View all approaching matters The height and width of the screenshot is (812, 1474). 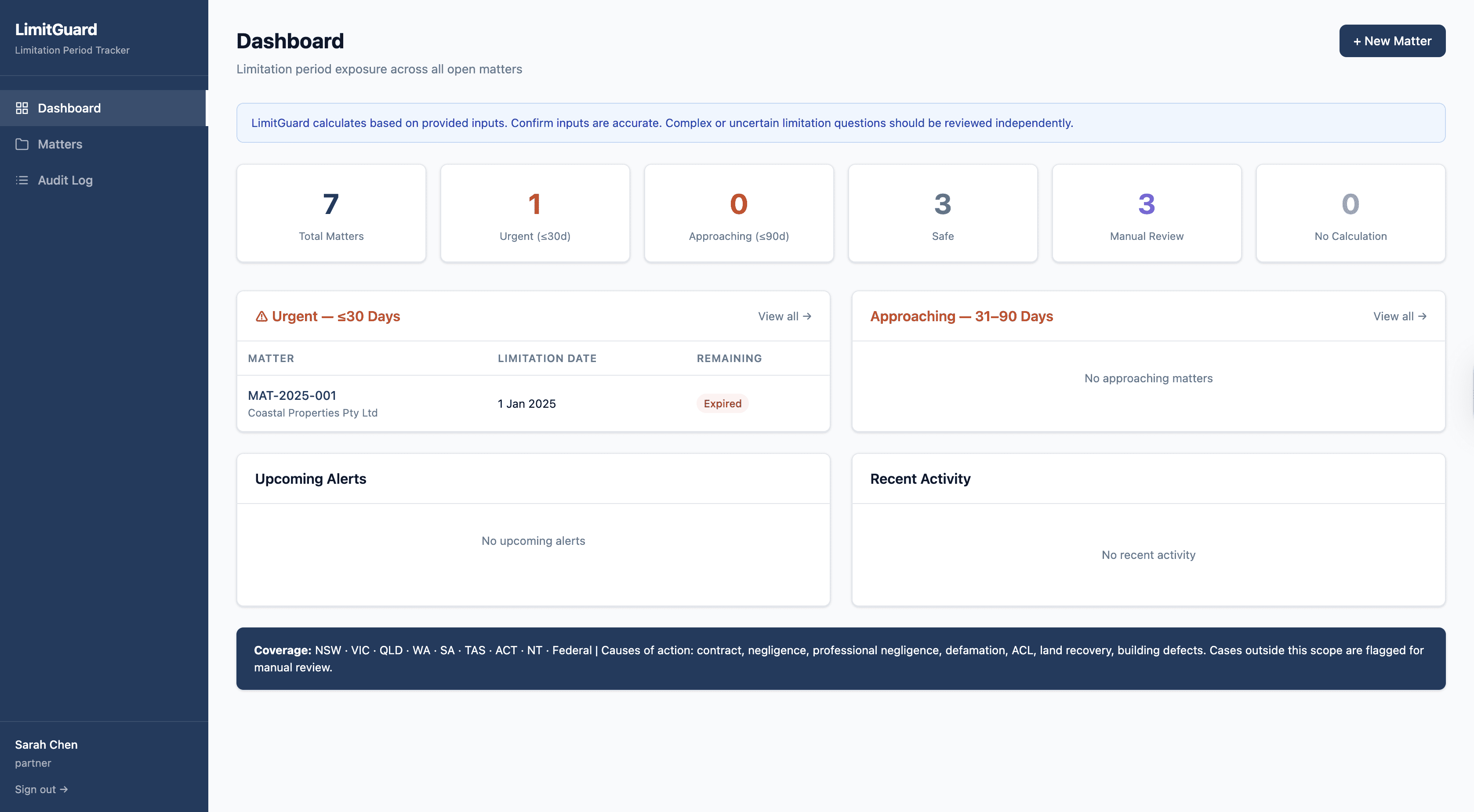click(x=1400, y=316)
